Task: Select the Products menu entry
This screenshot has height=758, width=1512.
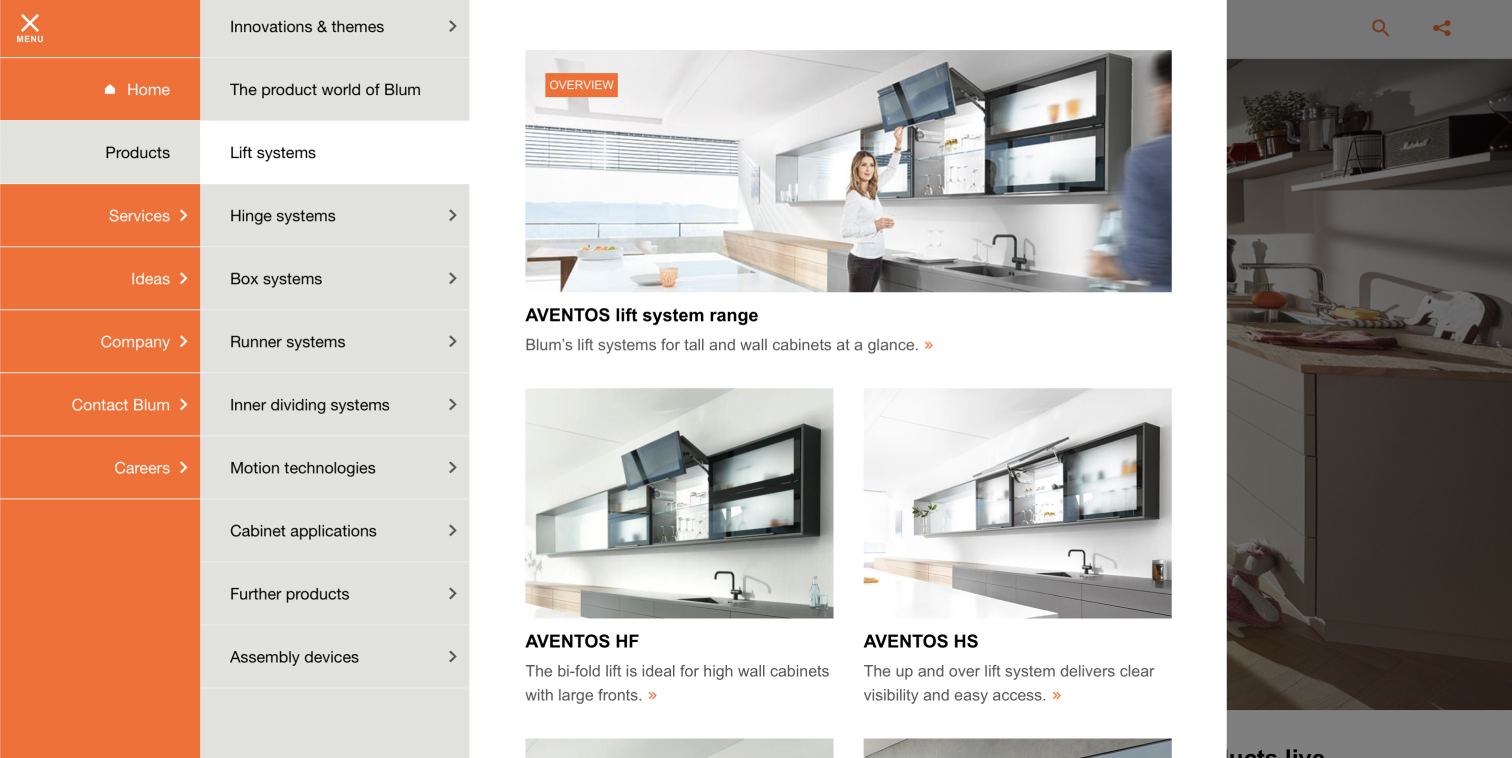Action: [100, 152]
